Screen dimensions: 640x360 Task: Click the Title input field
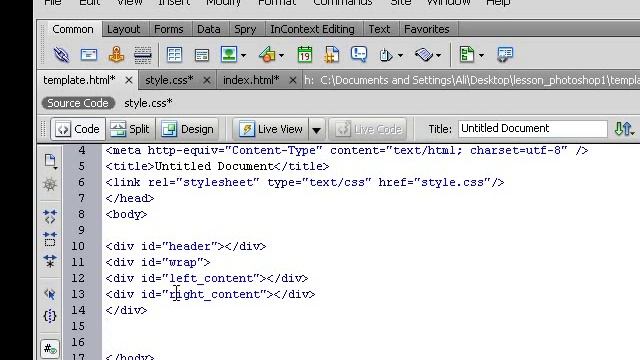(x=533, y=129)
